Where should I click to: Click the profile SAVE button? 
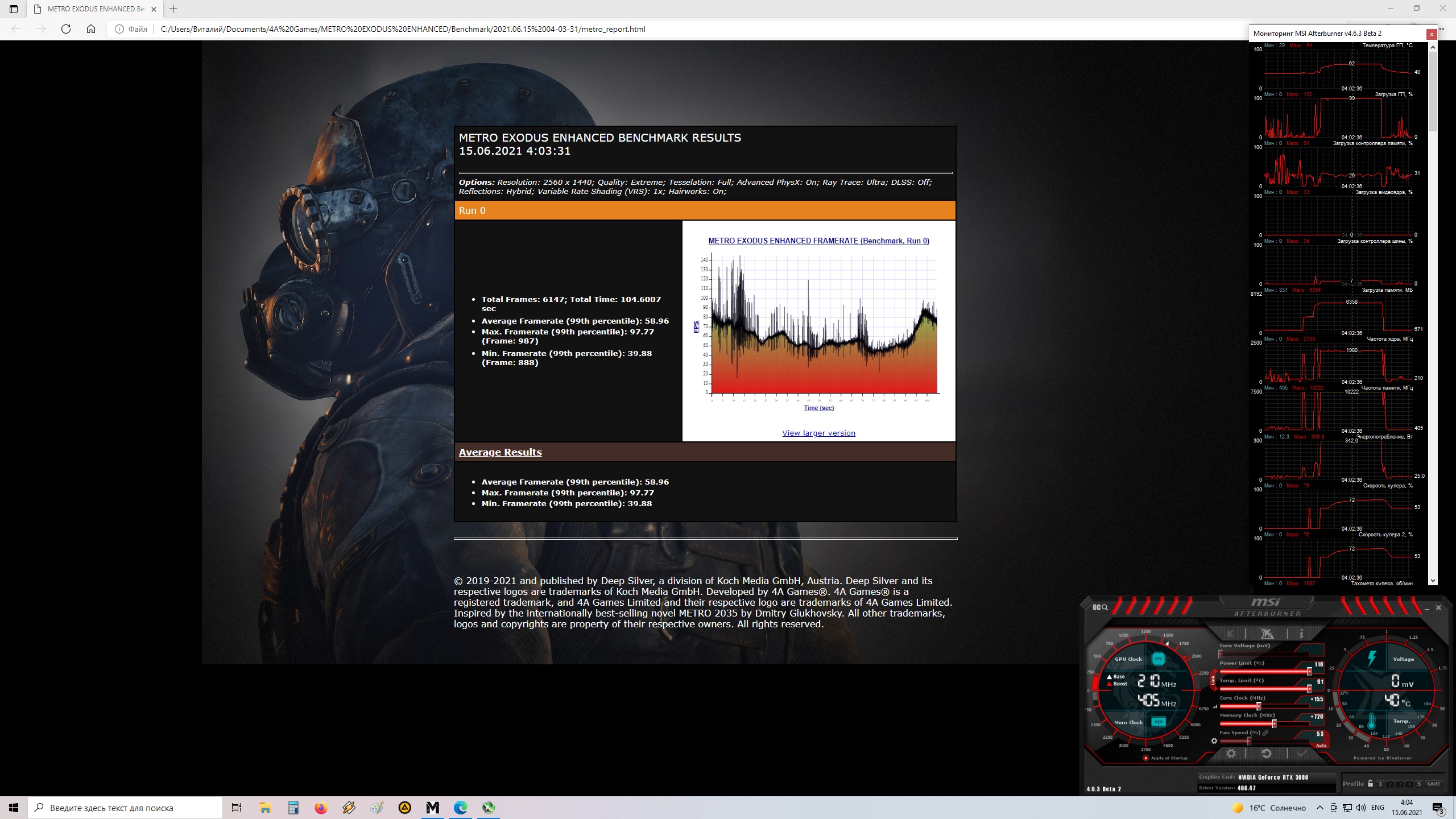click(1433, 784)
